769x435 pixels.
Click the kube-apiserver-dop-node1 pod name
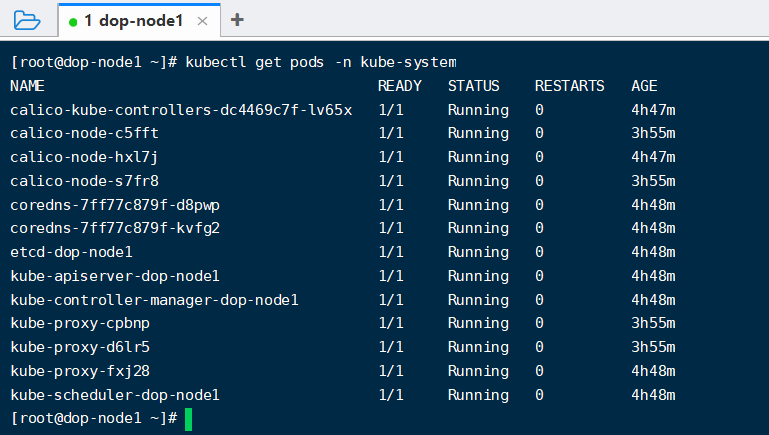click(x=115, y=276)
